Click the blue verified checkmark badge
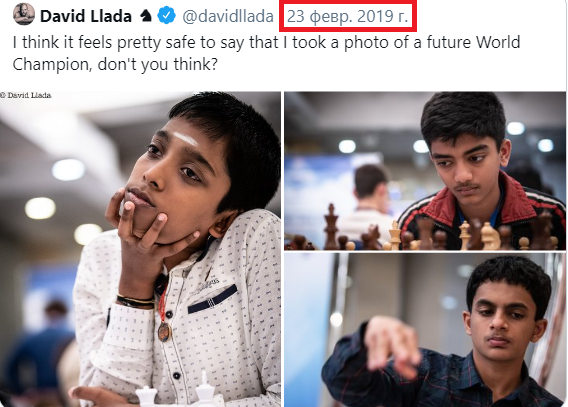This screenshot has width=568, height=407. (167, 16)
